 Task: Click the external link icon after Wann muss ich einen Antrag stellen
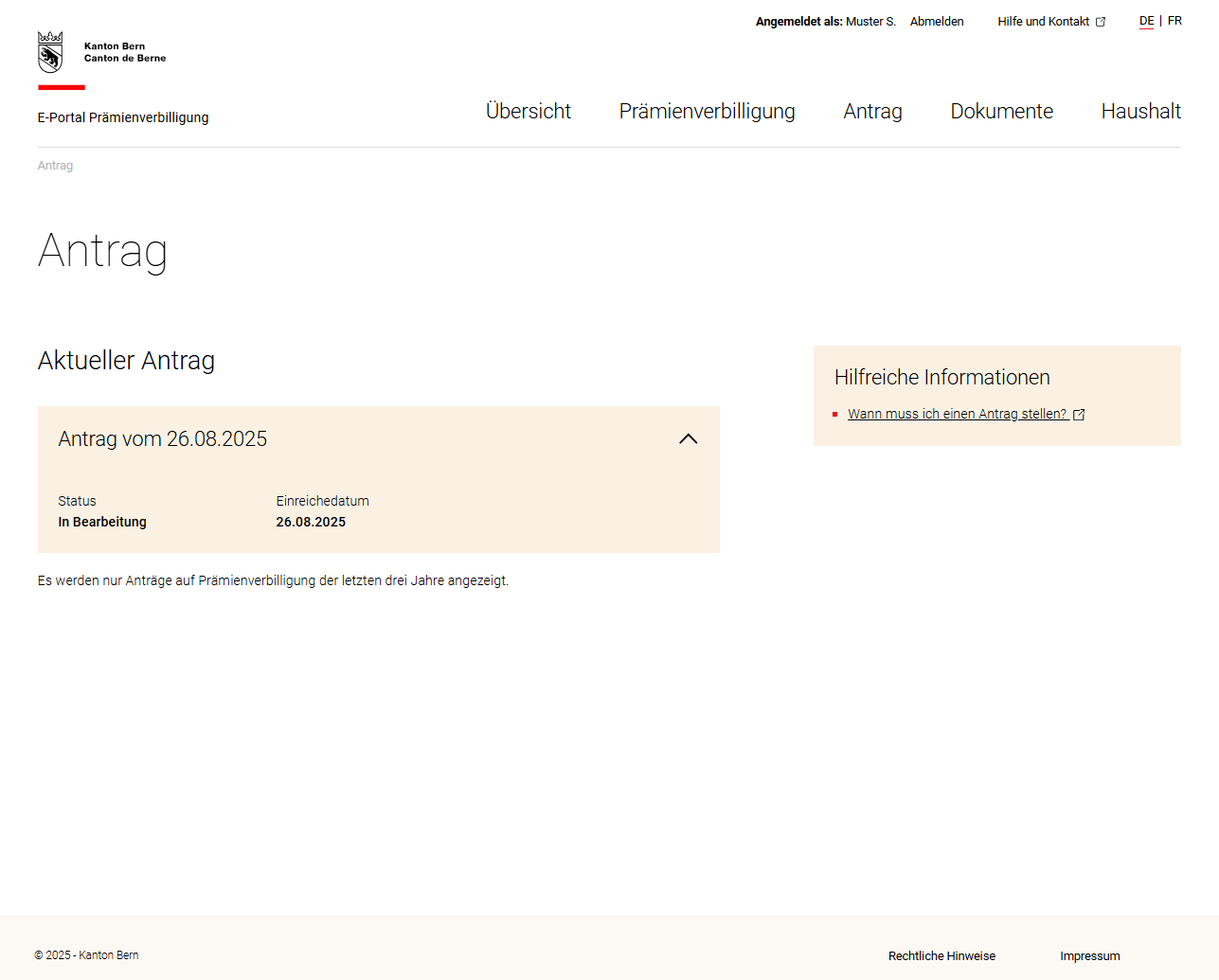[x=1079, y=414]
